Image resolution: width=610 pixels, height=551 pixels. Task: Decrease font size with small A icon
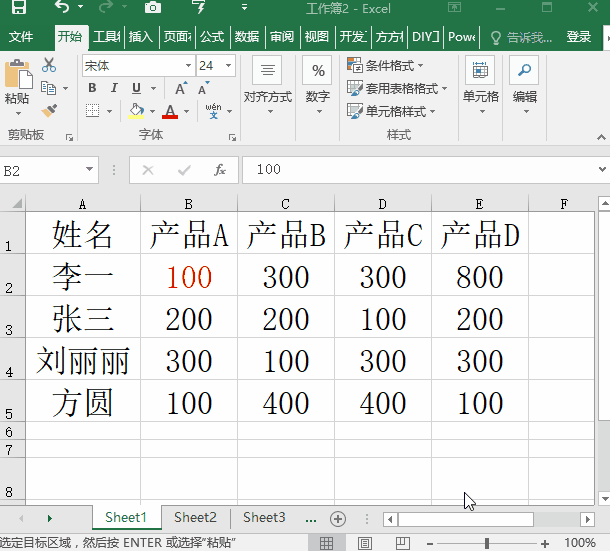(x=203, y=88)
